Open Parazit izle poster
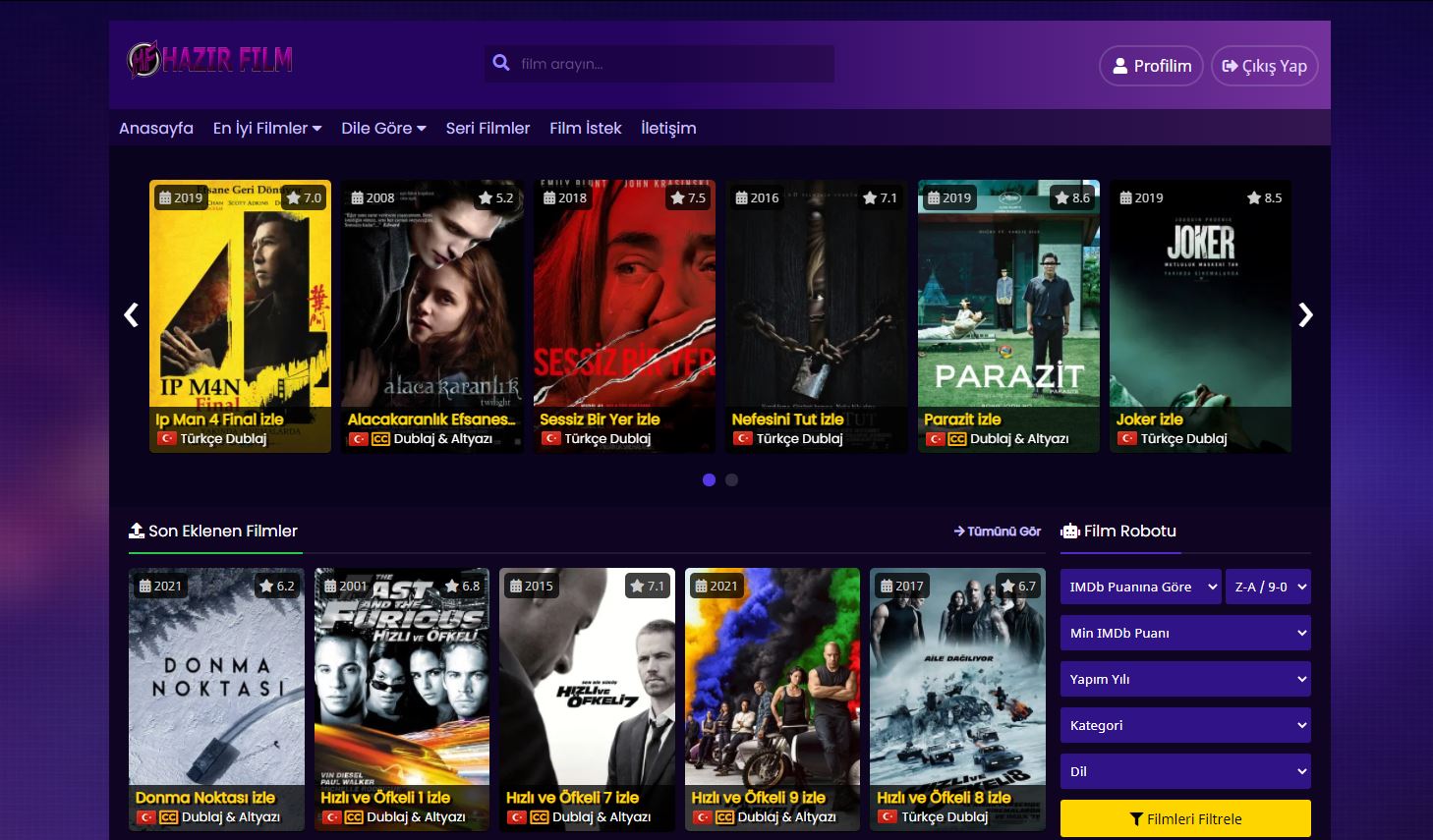This screenshot has height=840, width=1433. [x=1008, y=315]
